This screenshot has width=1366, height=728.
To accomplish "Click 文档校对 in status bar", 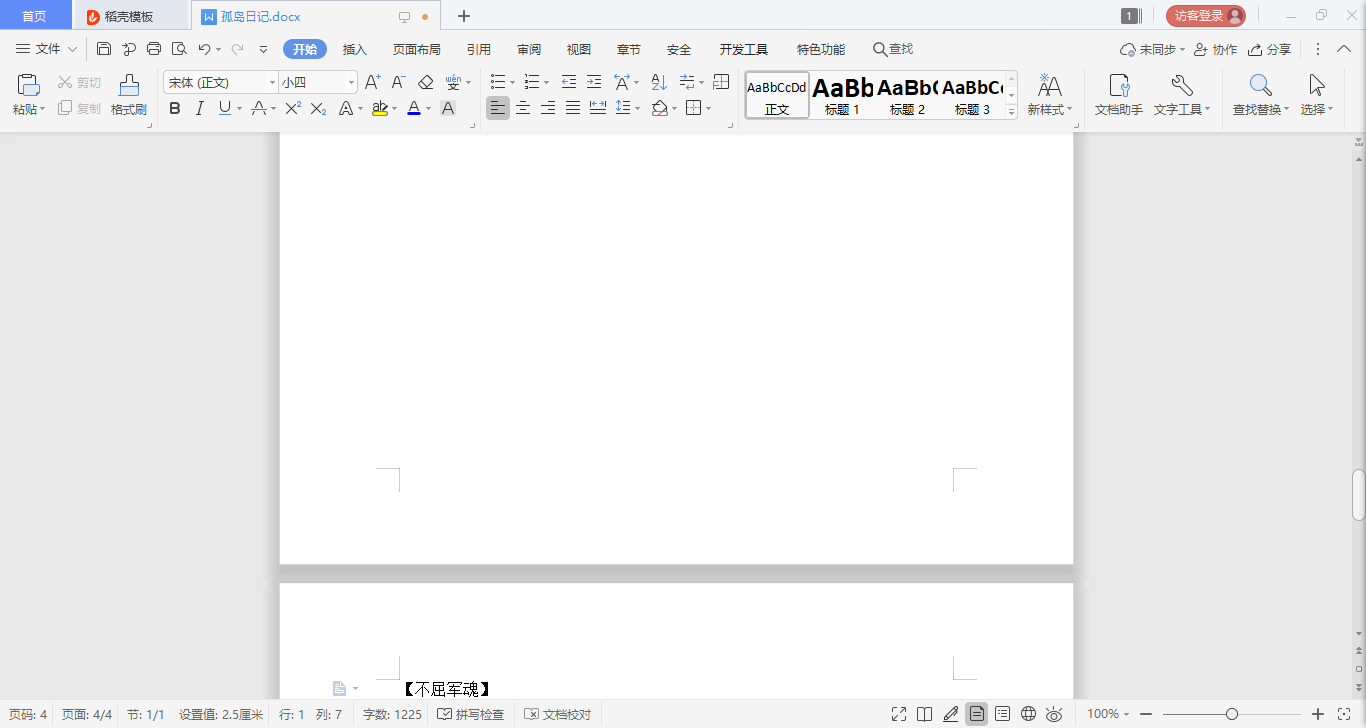I will (558, 714).
